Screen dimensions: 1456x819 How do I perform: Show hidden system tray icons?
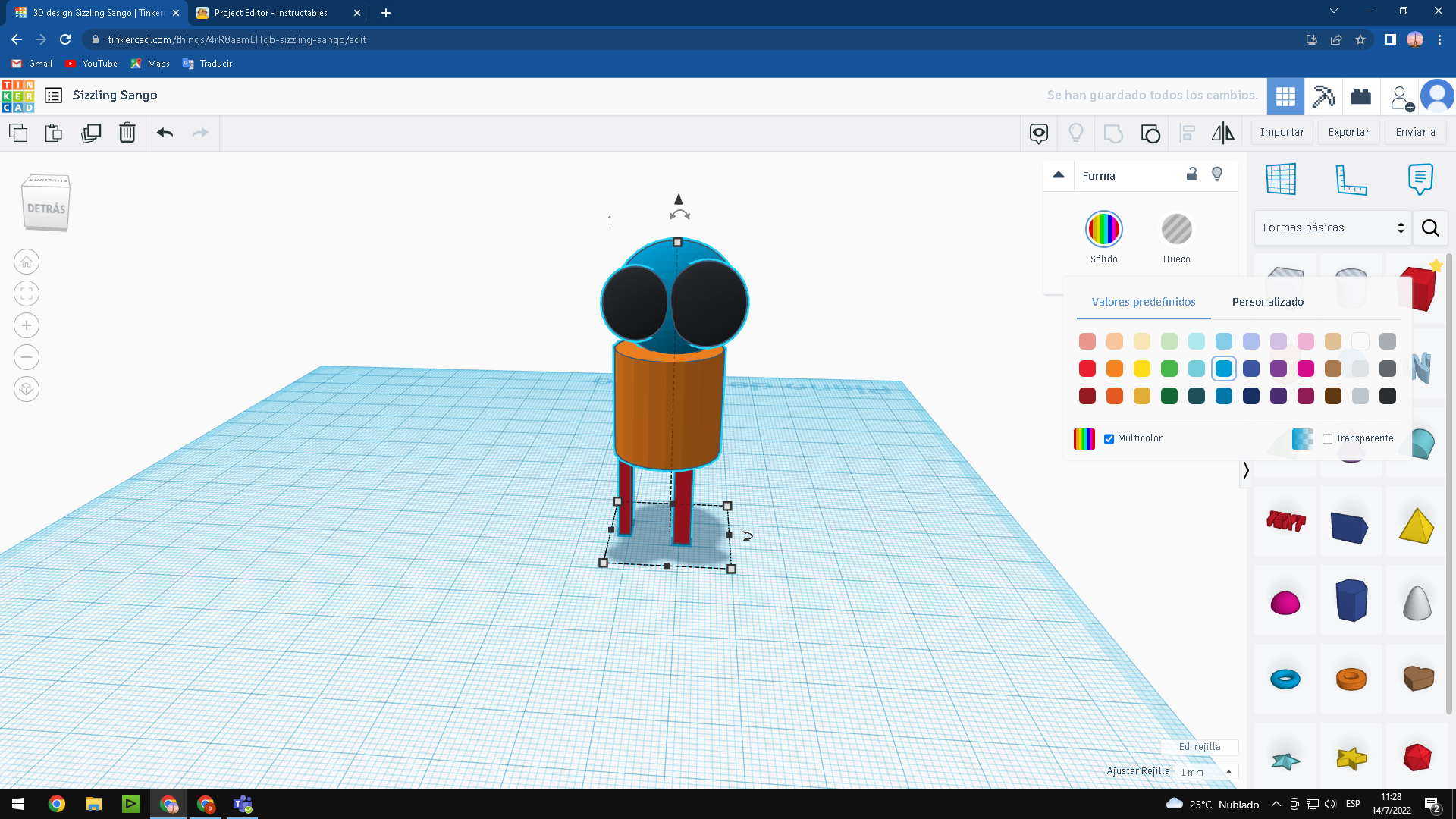[1276, 804]
